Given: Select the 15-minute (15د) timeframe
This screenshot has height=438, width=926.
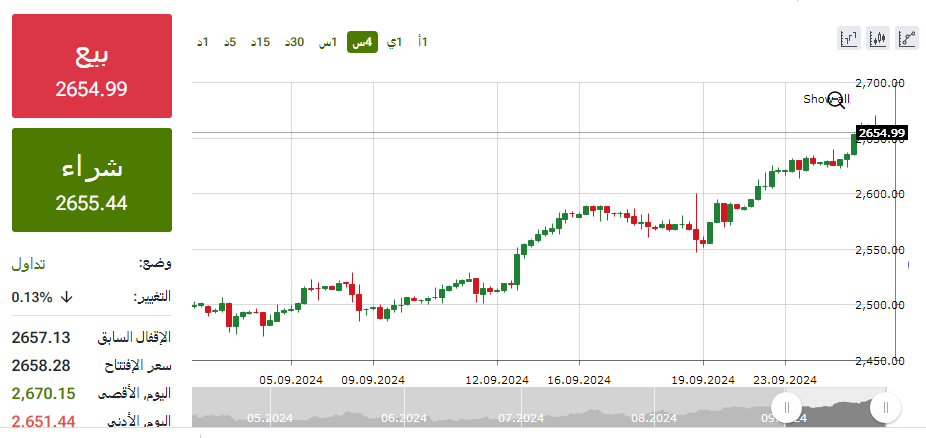Looking at the screenshot, I should click(x=261, y=42).
